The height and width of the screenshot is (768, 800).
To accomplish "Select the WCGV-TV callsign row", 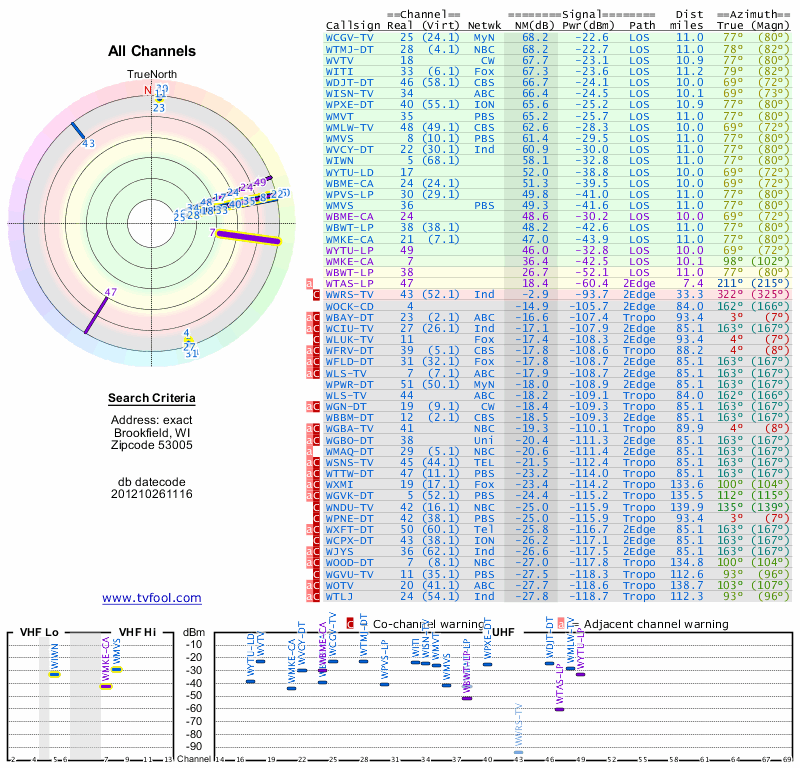I will (558, 38).
